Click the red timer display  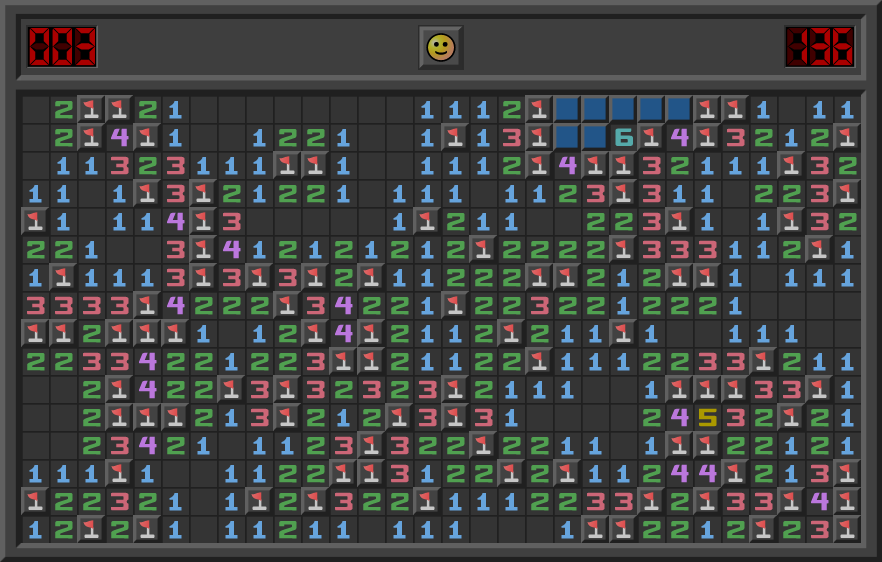coord(819,47)
